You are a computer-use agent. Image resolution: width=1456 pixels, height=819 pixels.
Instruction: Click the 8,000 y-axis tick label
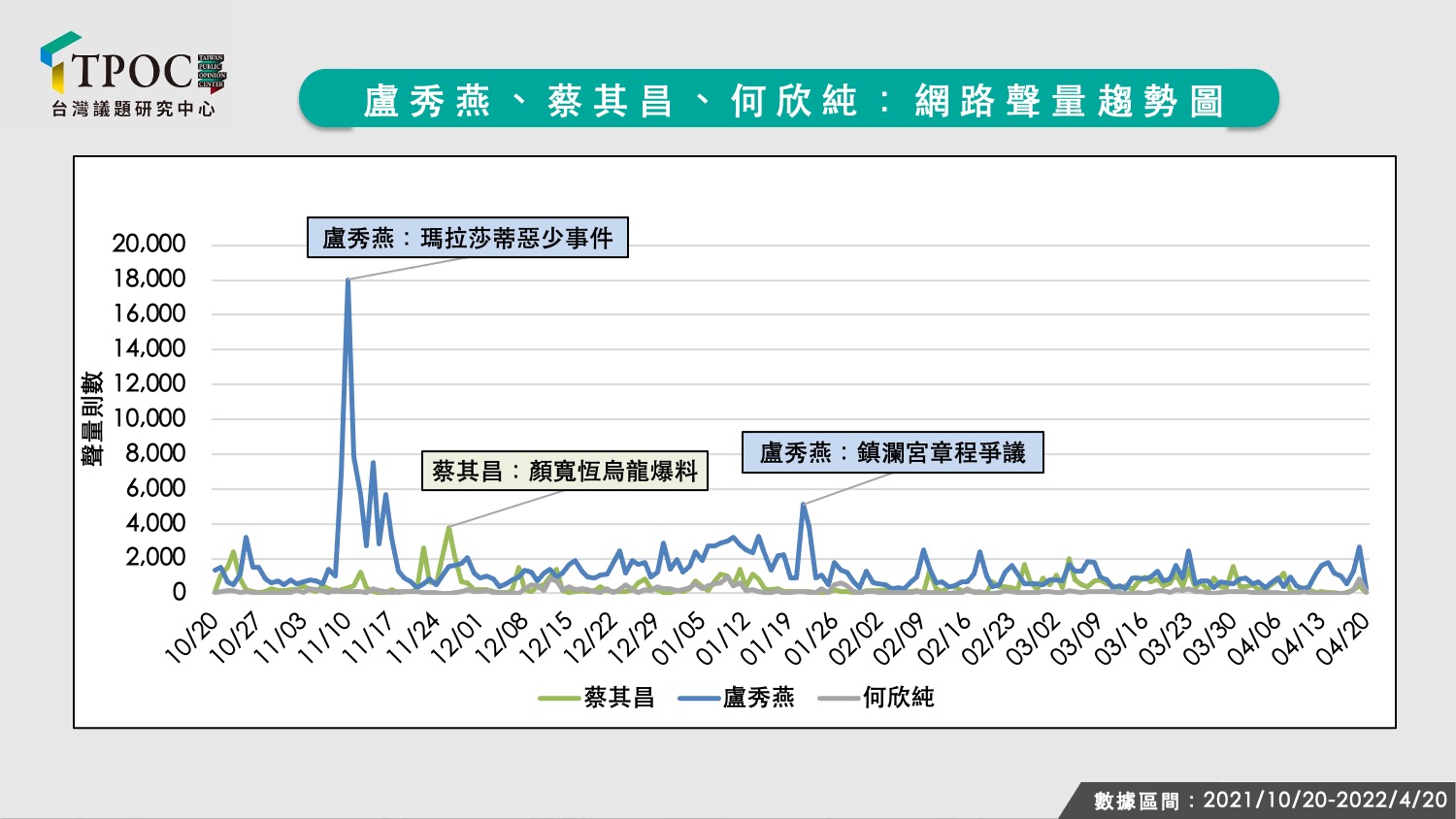(x=155, y=453)
